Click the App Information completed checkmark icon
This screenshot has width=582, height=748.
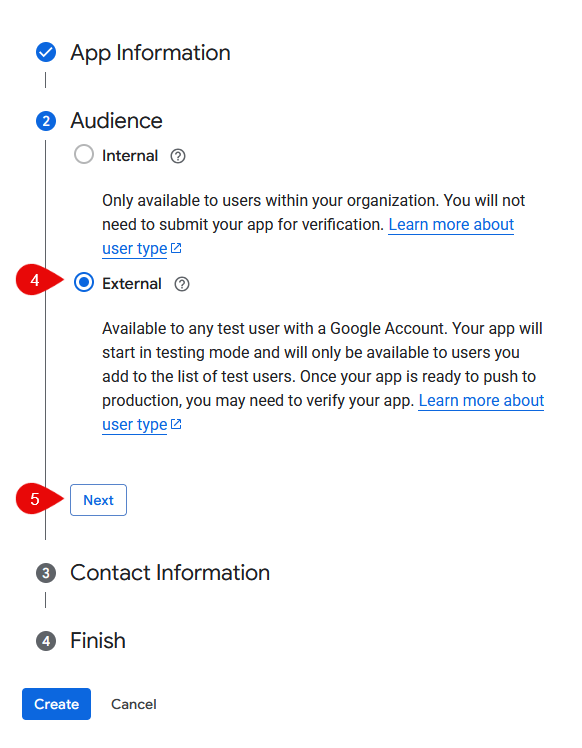pyautogui.click(x=46, y=52)
